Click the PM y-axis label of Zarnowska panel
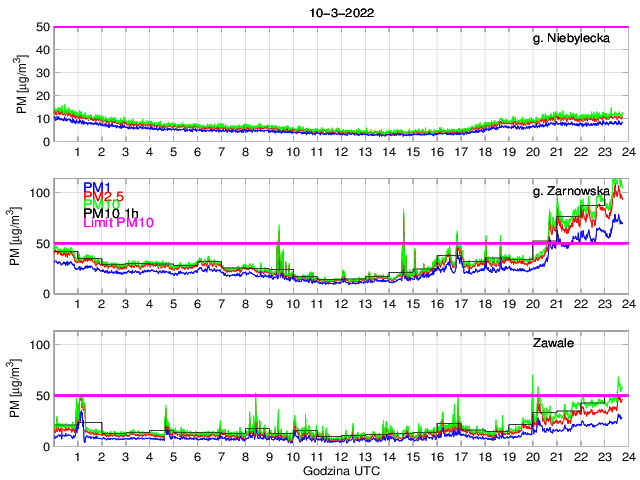The height and width of the screenshot is (480, 640). (x=15, y=236)
